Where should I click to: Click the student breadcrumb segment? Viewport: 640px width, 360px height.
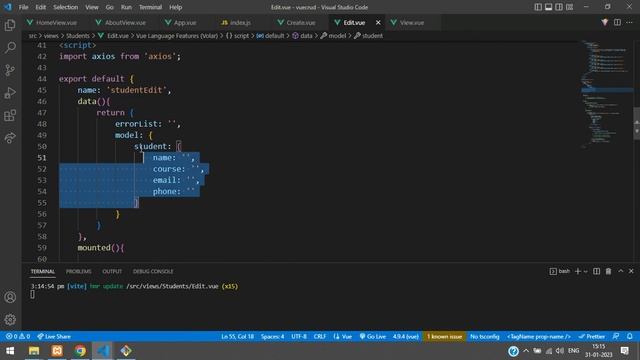369,36
